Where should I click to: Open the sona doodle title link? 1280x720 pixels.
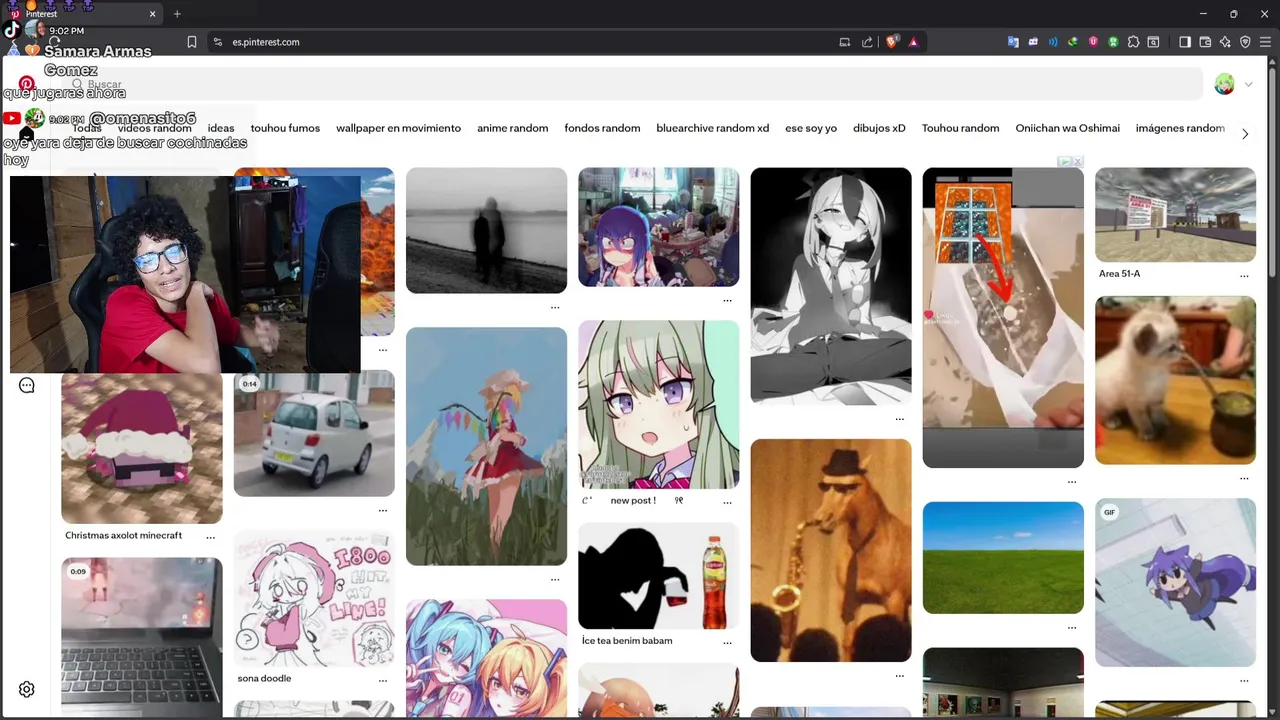point(264,679)
